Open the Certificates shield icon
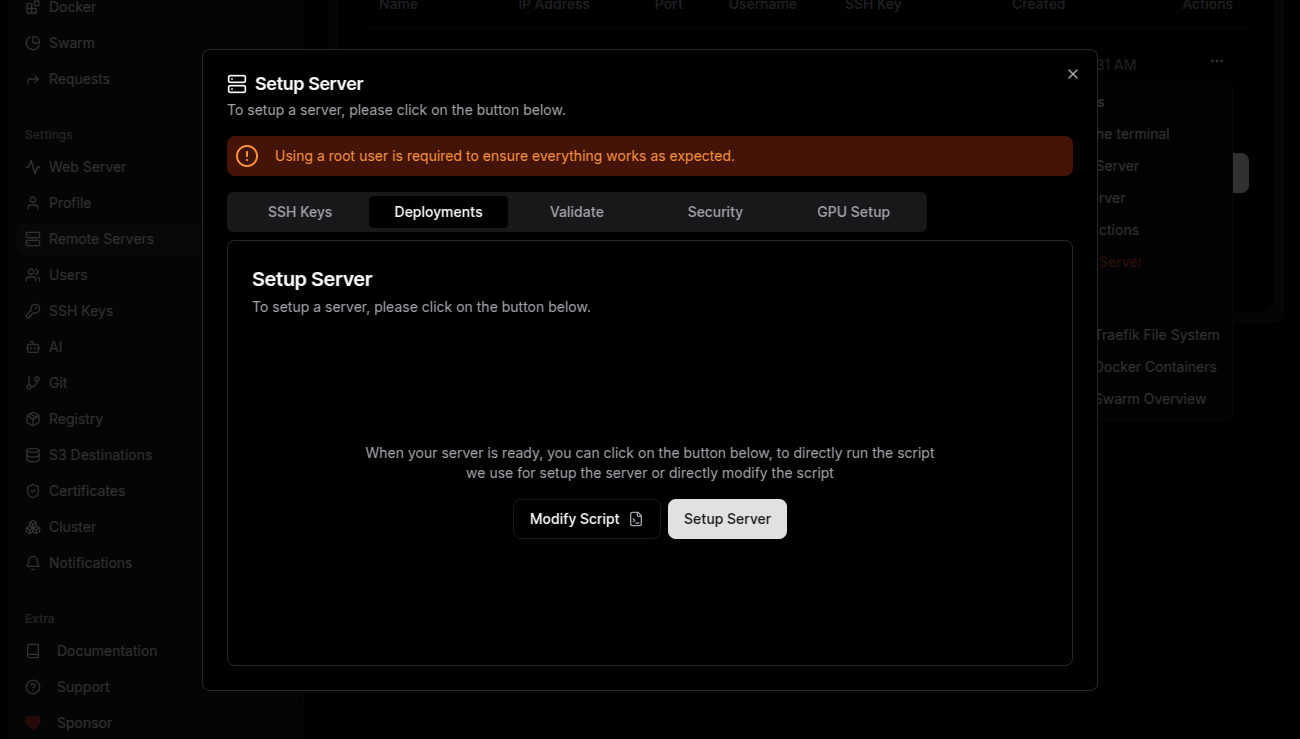This screenshot has width=1300, height=739. [x=32, y=490]
